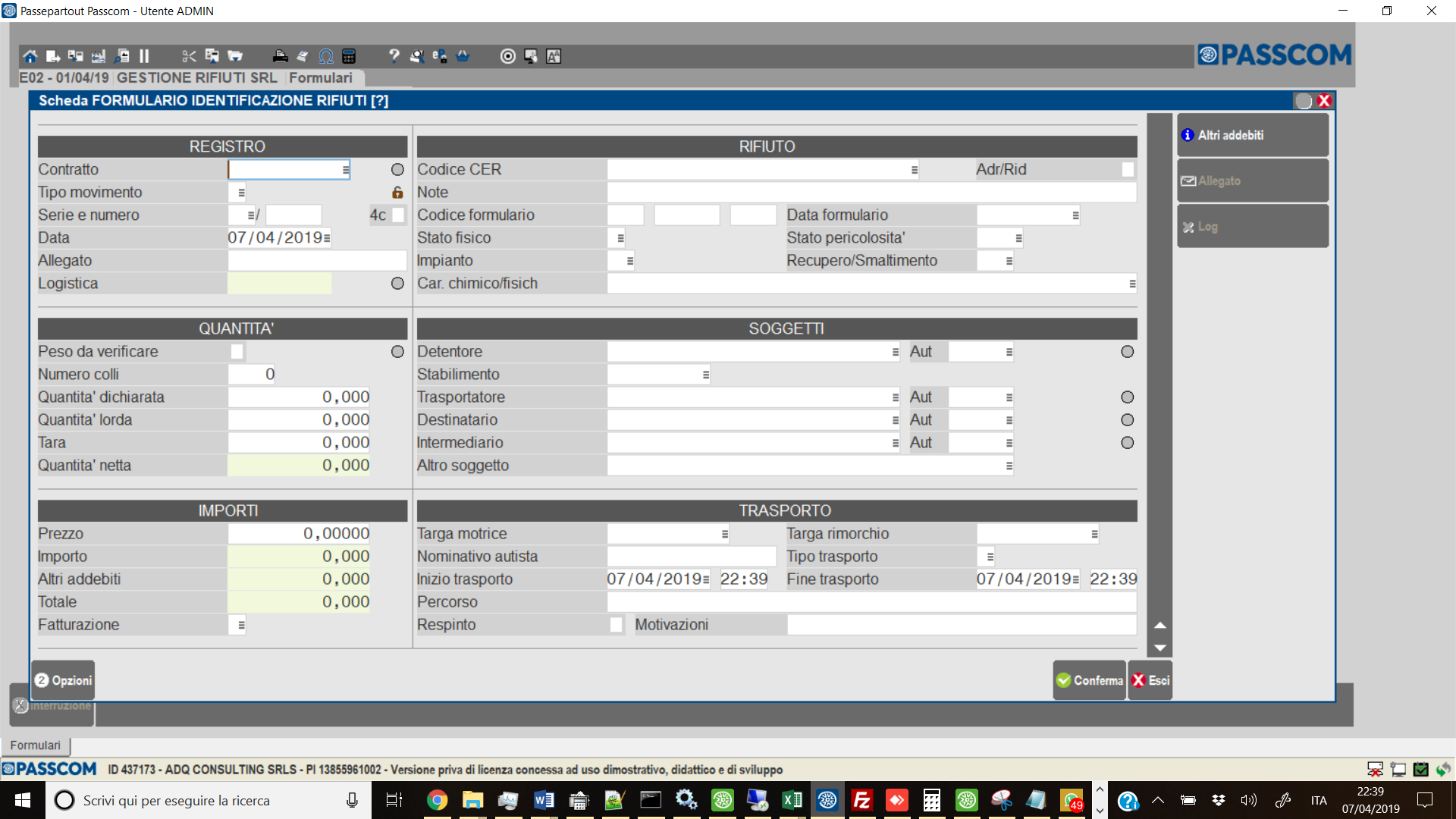The width and height of the screenshot is (1456, 819).
Task: Select the Formulari tab at bottom
Action: [x=36, y=745]
